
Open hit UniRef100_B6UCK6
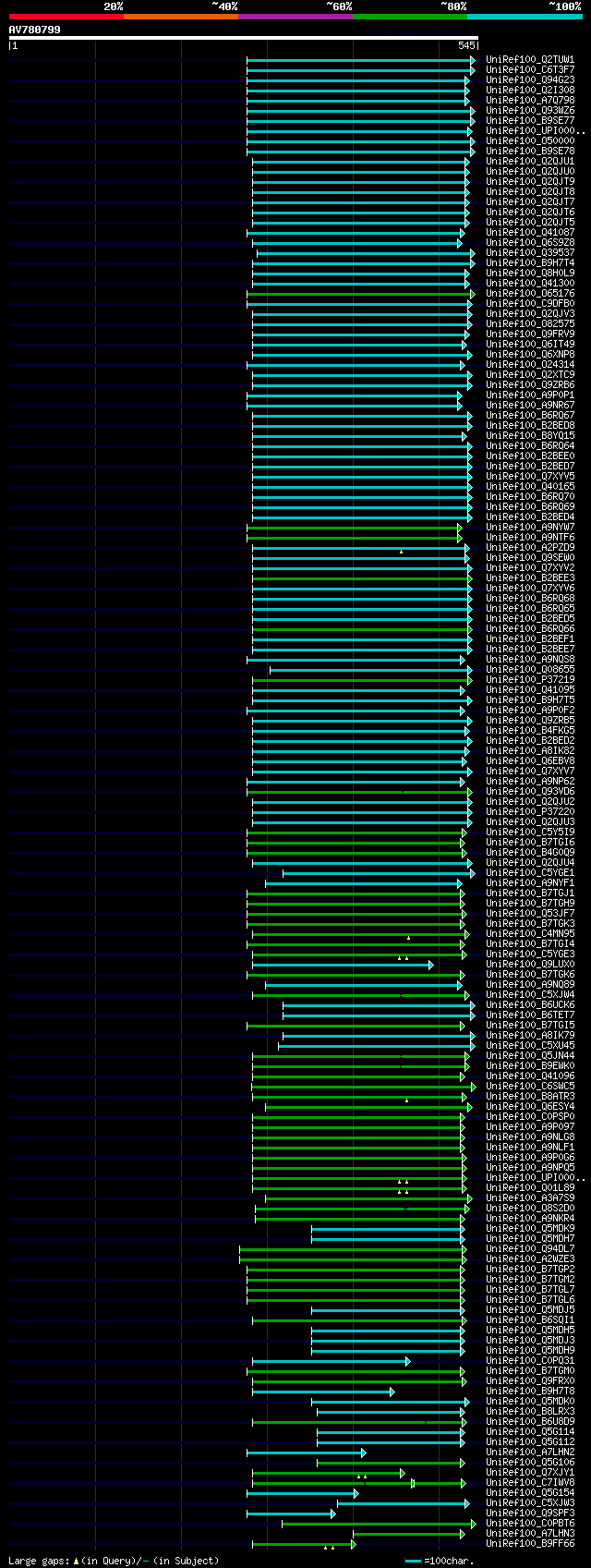[x=530, y=1004]
